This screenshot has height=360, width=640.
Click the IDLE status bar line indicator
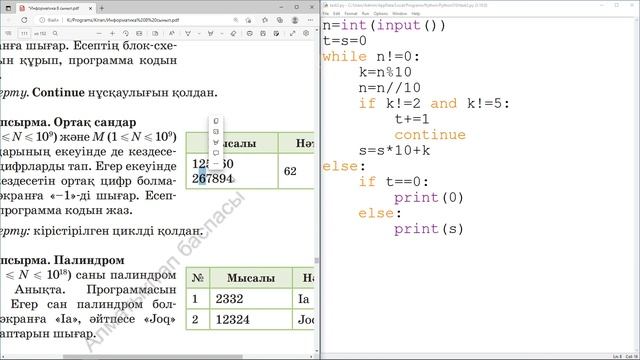617,357
